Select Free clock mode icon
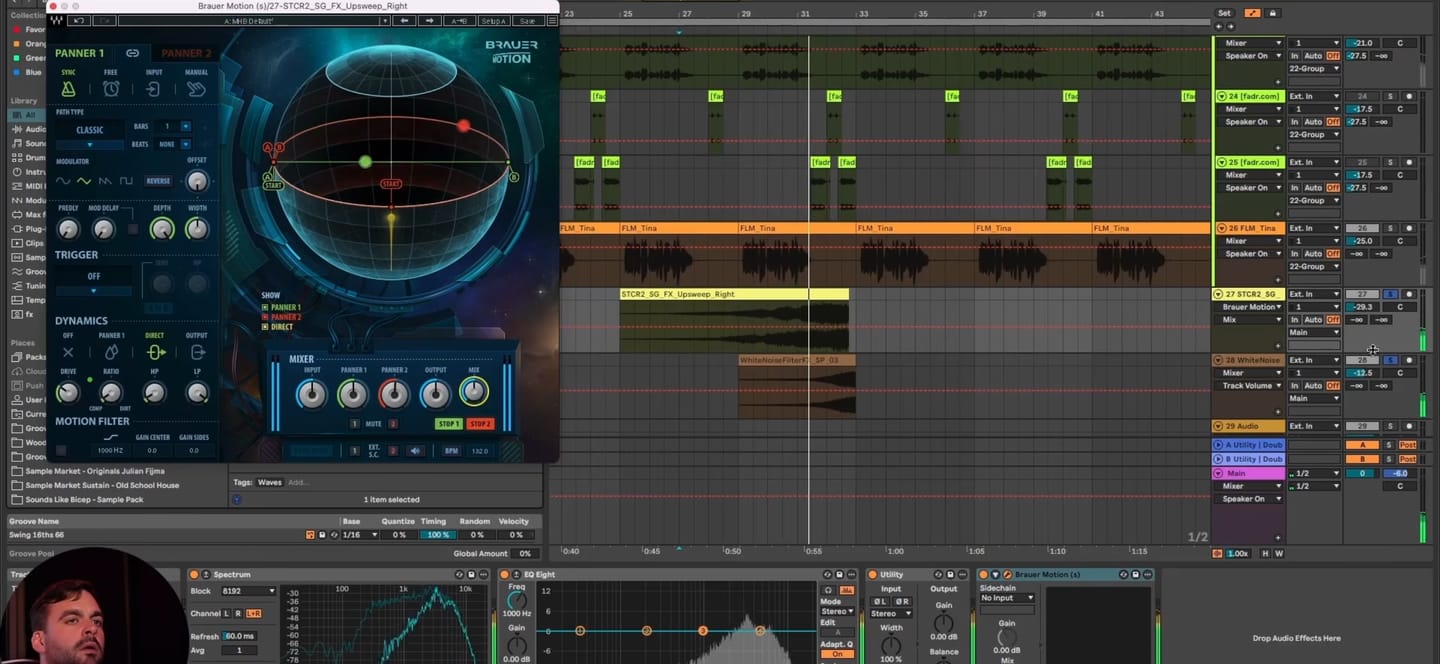Viewport: 1440px width, 664px height. pos(111,89)
